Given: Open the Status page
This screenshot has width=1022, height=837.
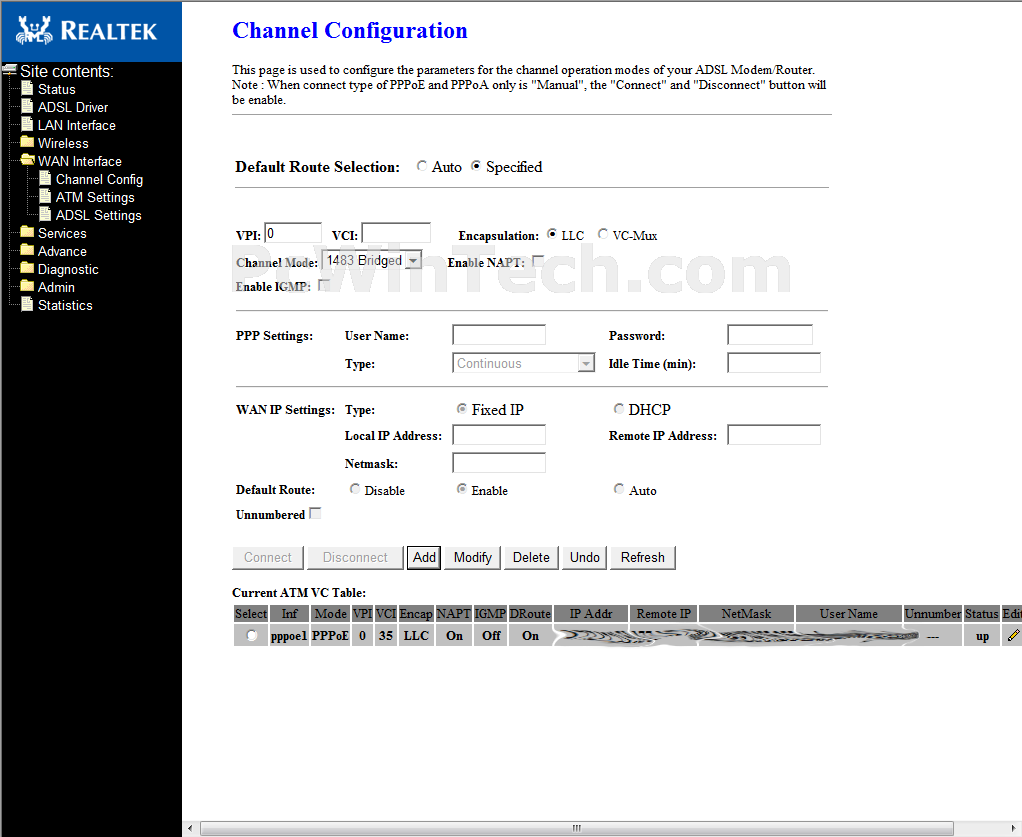Looking at the screenshot, I should 57,89.
